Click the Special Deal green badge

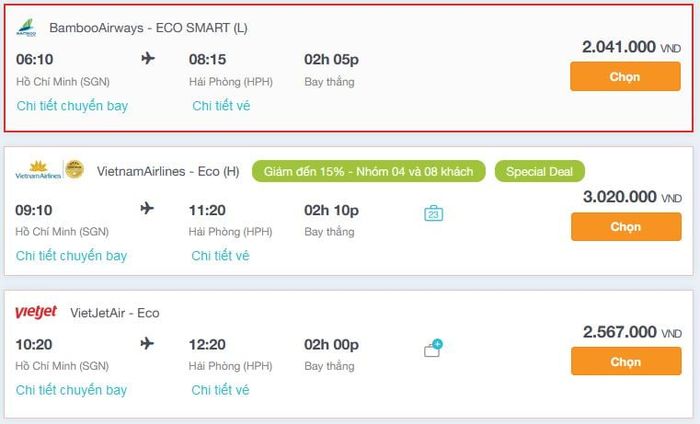point(539,171)
